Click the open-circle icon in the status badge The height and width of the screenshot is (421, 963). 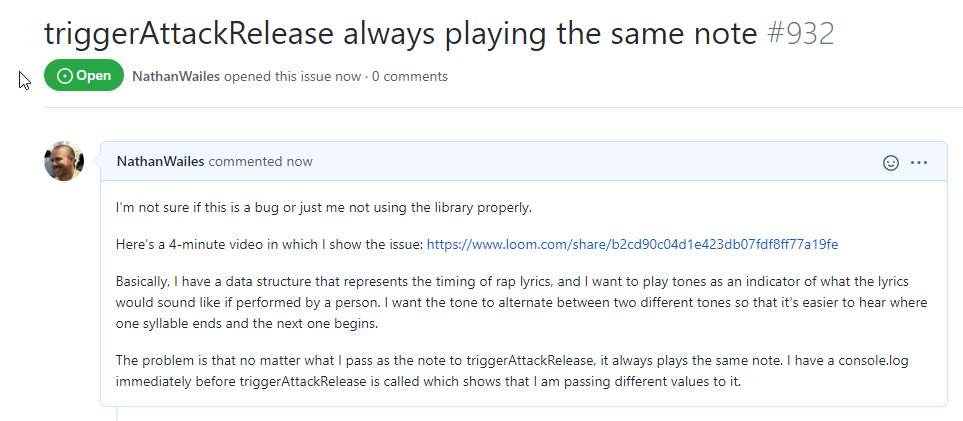coord(65,76)
